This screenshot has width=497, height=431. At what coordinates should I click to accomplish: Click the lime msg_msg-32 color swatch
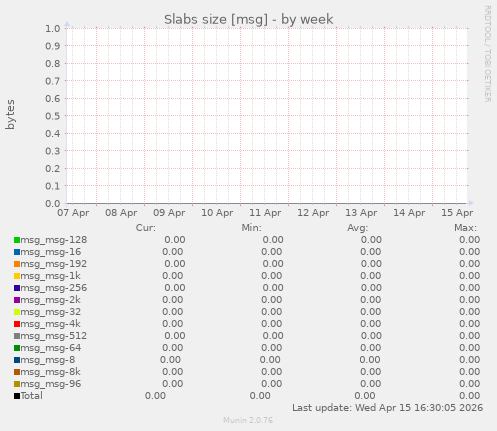[17, 312]
